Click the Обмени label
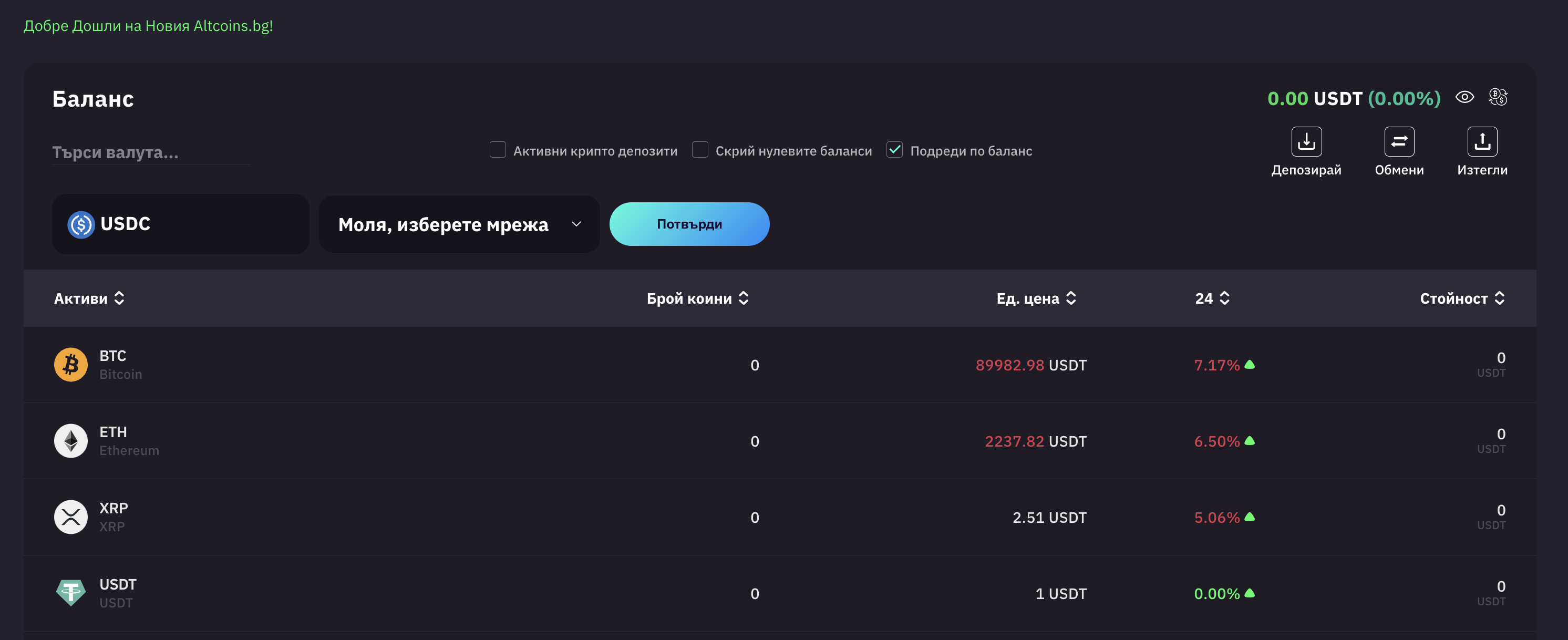The width and height of the screenshot is (1568, 640). 1399,170
